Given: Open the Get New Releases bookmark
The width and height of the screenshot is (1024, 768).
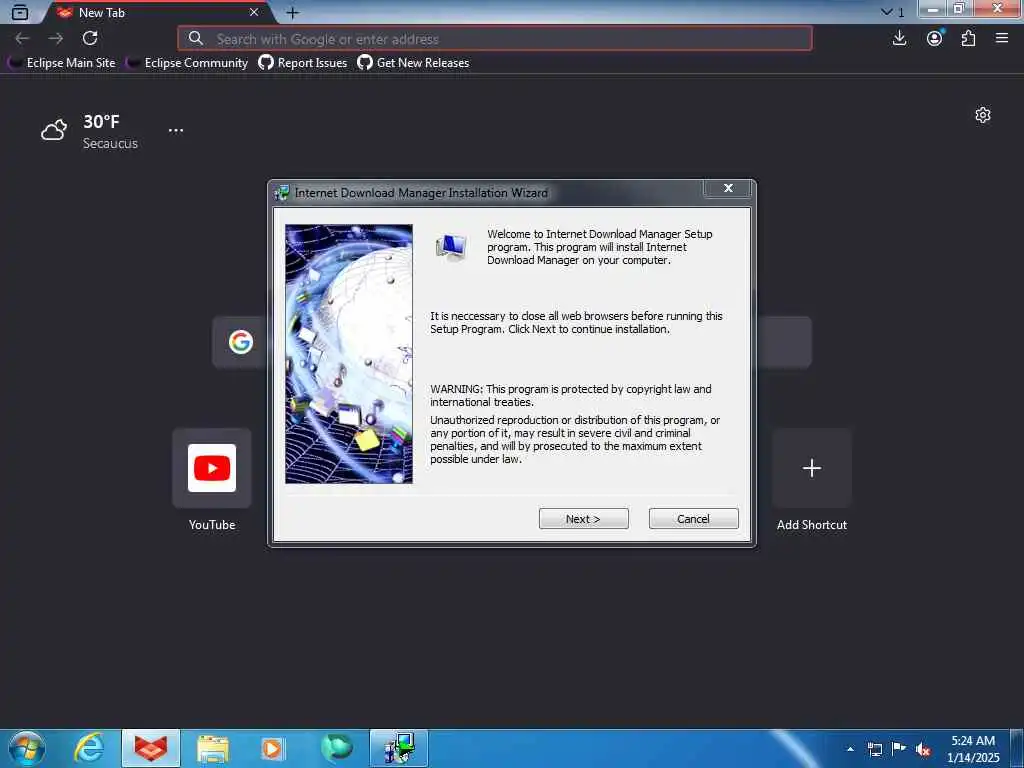Looking at the screenshot, I should coord(413,63).
